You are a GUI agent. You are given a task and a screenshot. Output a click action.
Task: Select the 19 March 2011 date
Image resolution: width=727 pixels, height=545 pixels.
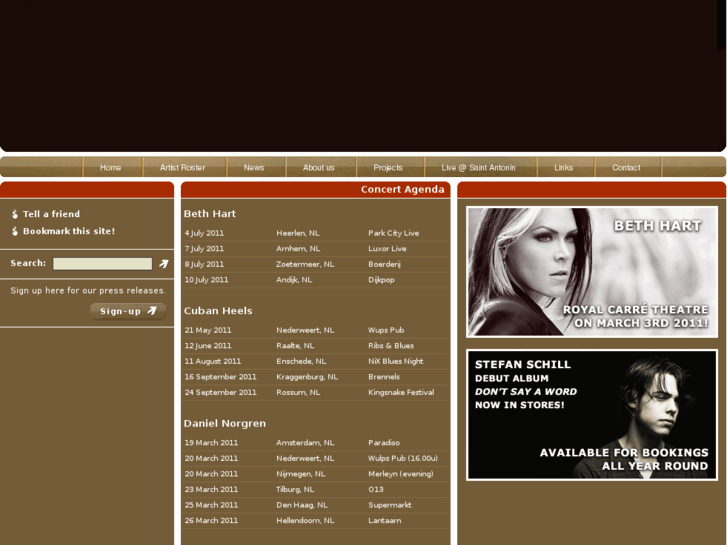click(x=211, y=443)
